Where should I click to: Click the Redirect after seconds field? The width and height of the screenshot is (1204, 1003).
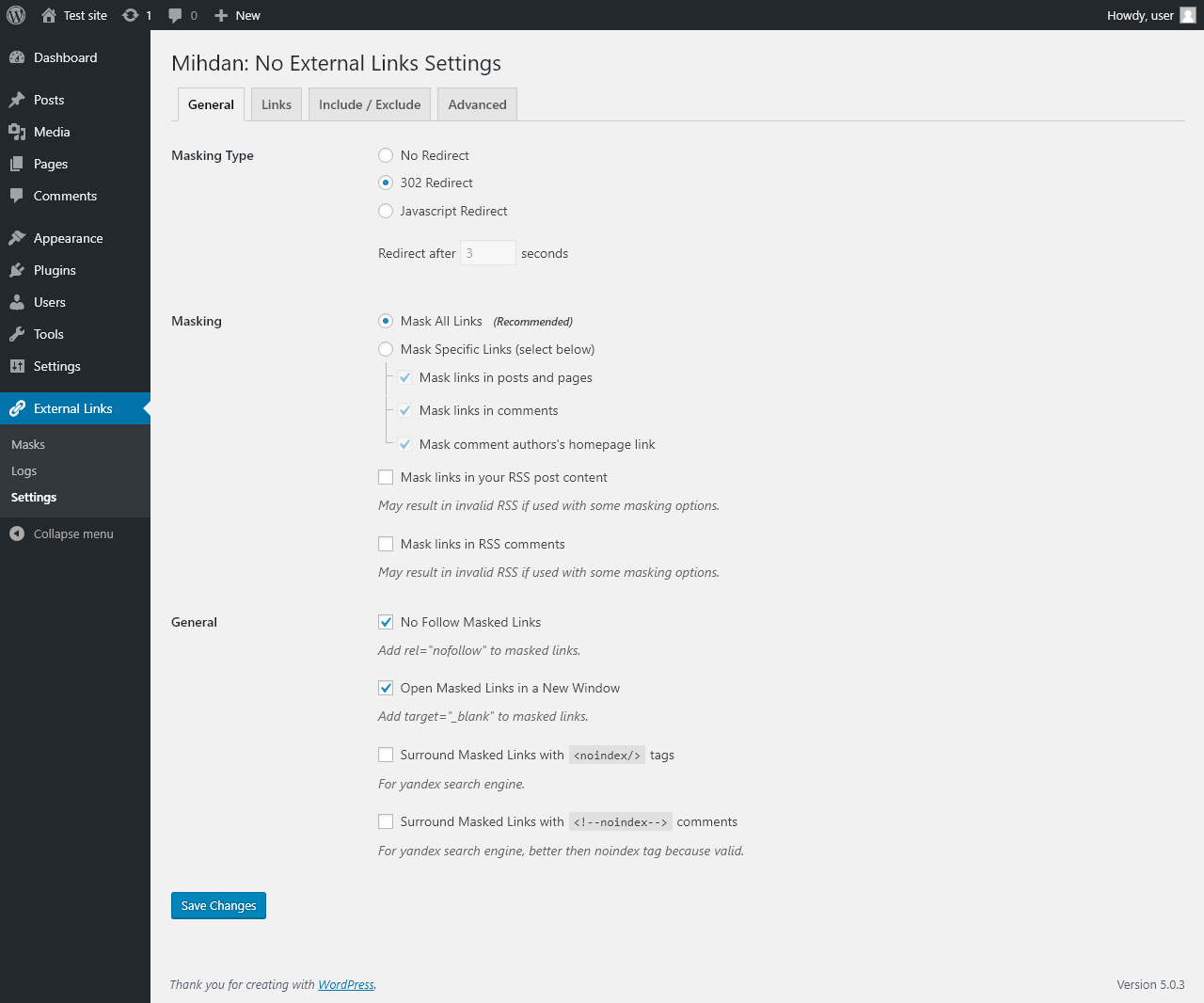[487, 253]
